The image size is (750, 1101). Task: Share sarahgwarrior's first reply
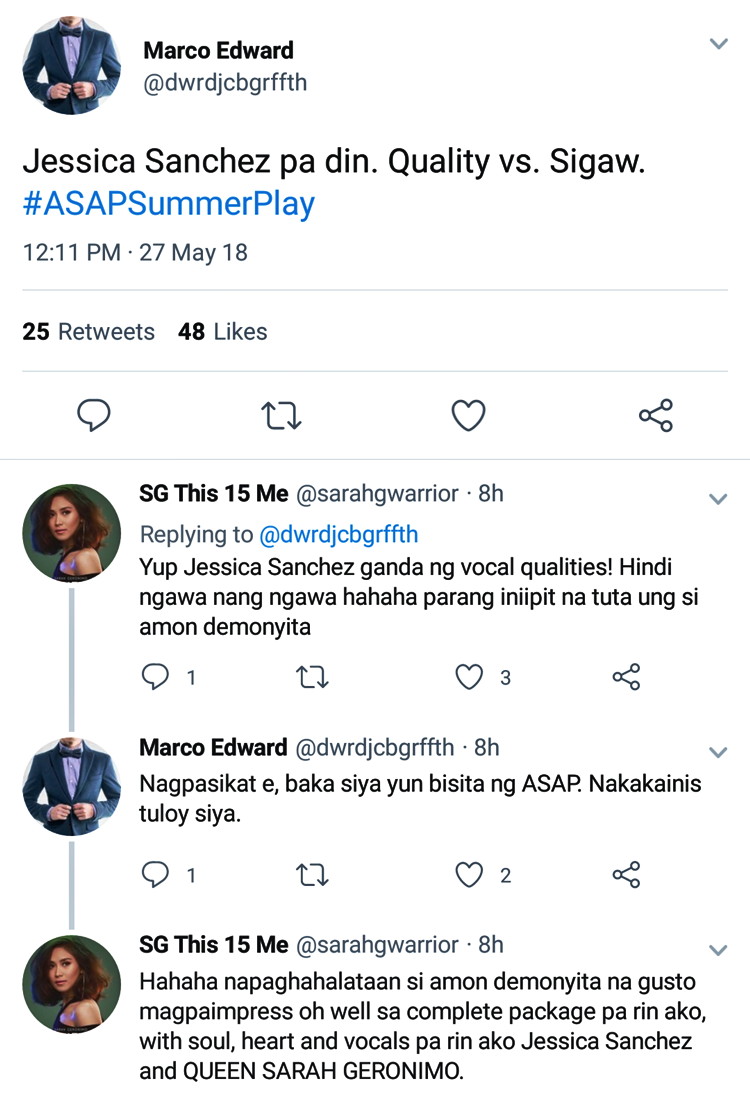click(x=626, y=677)
